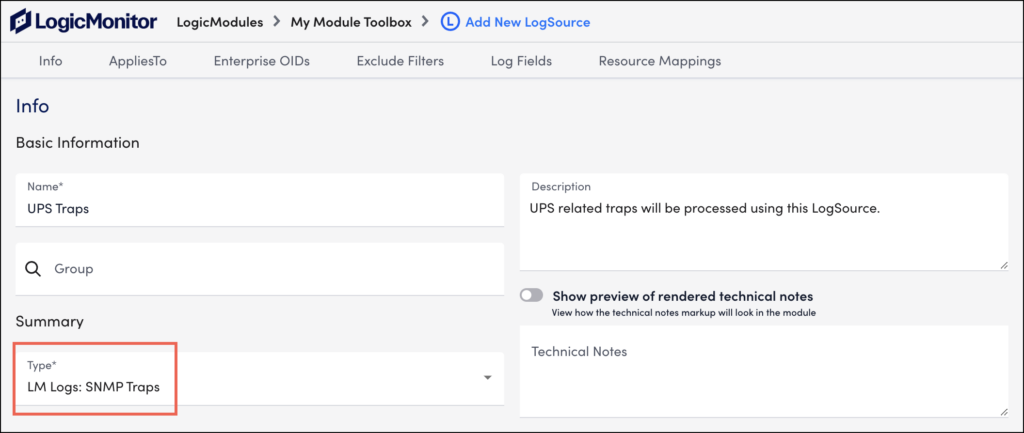Open the Enterprise OIDs tab

pyautogui.click(x=262, y=61)
